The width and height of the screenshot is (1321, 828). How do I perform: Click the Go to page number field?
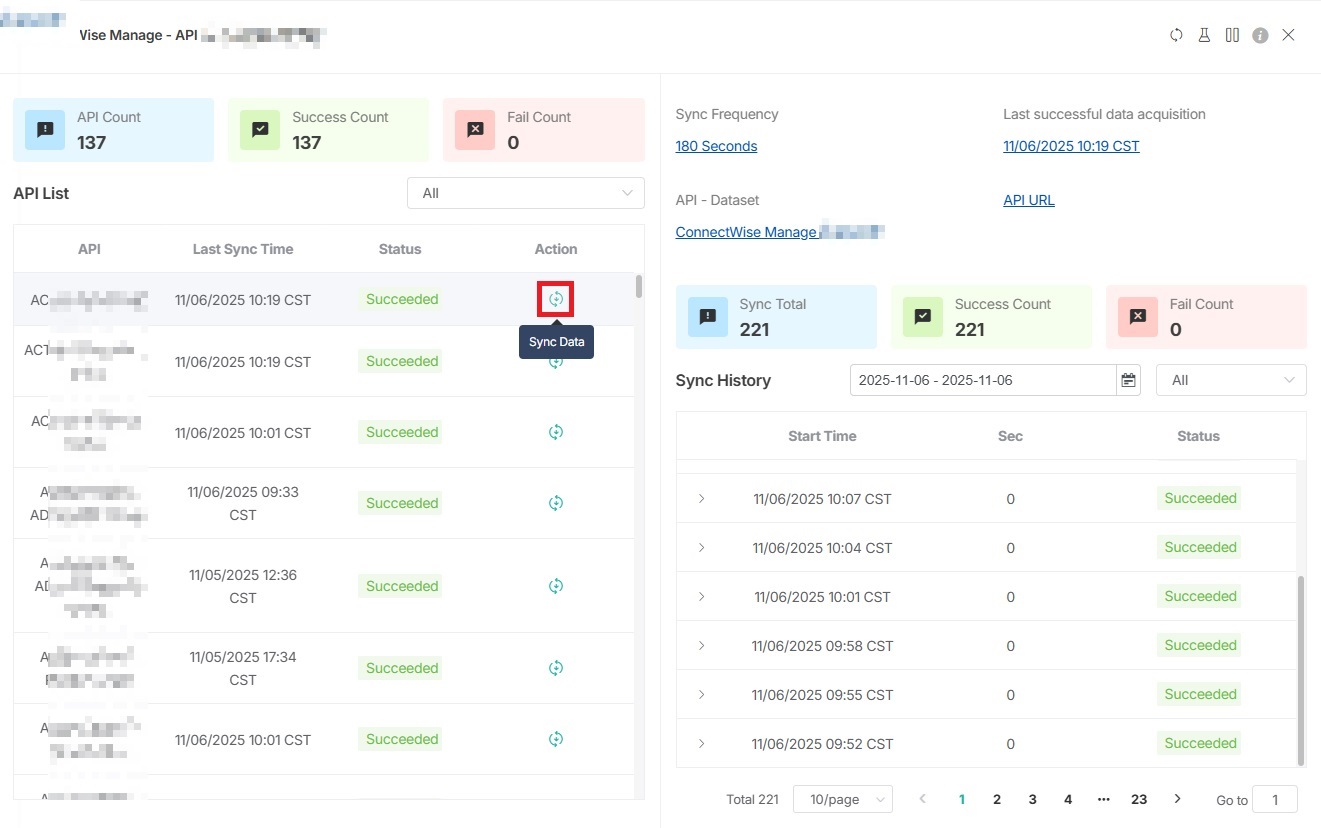pos(1274,799)
